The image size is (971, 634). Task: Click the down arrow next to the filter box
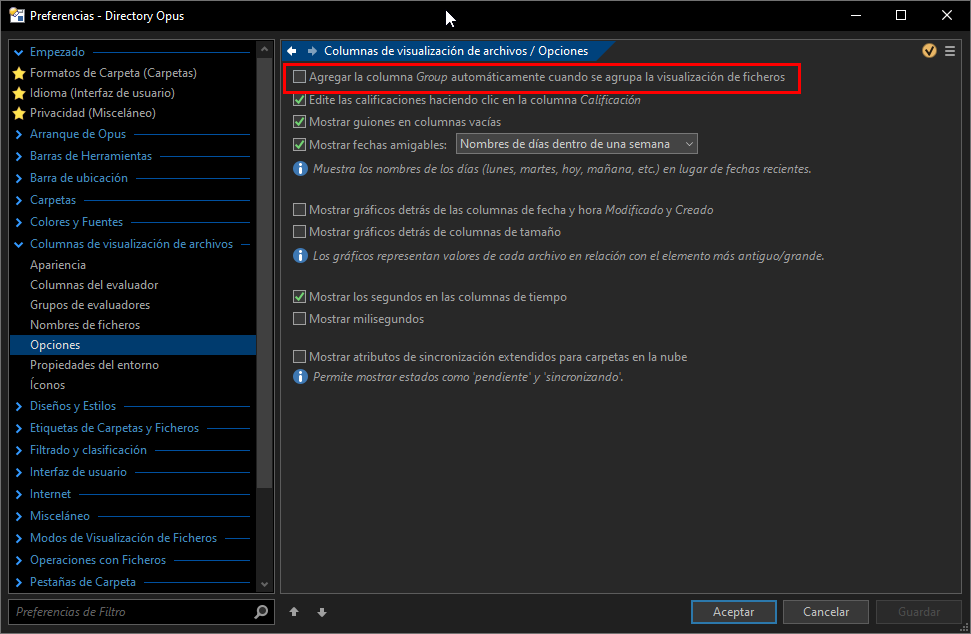click(x=322, y=612)
